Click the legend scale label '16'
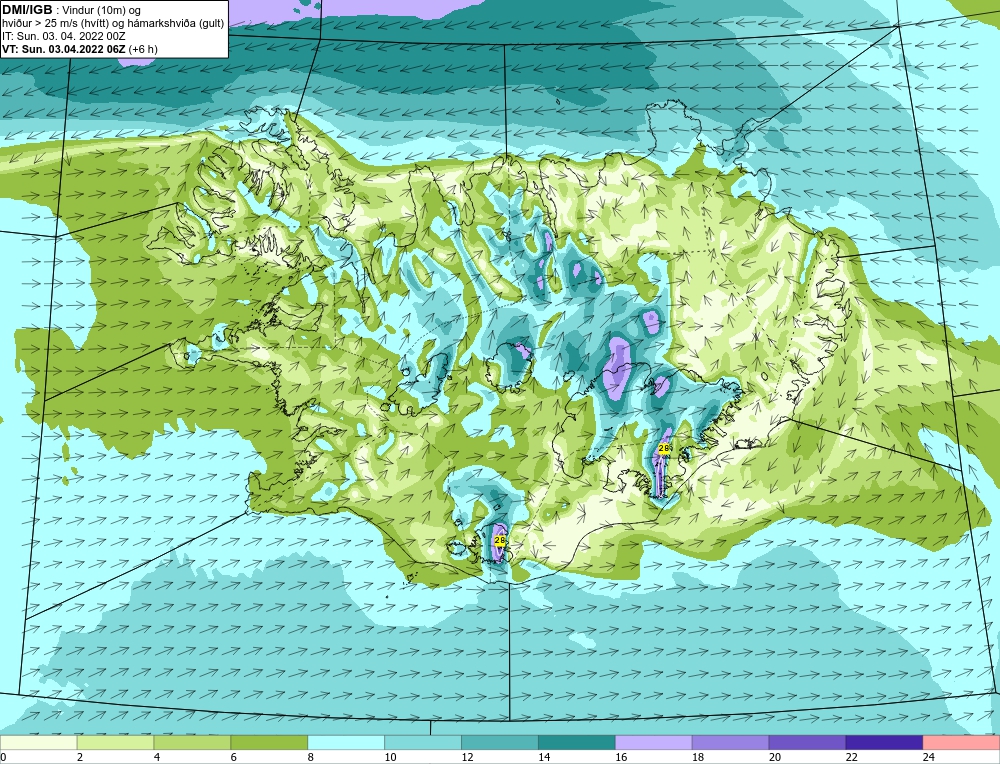Screen dimensions: 1000x764 [621, 757]
